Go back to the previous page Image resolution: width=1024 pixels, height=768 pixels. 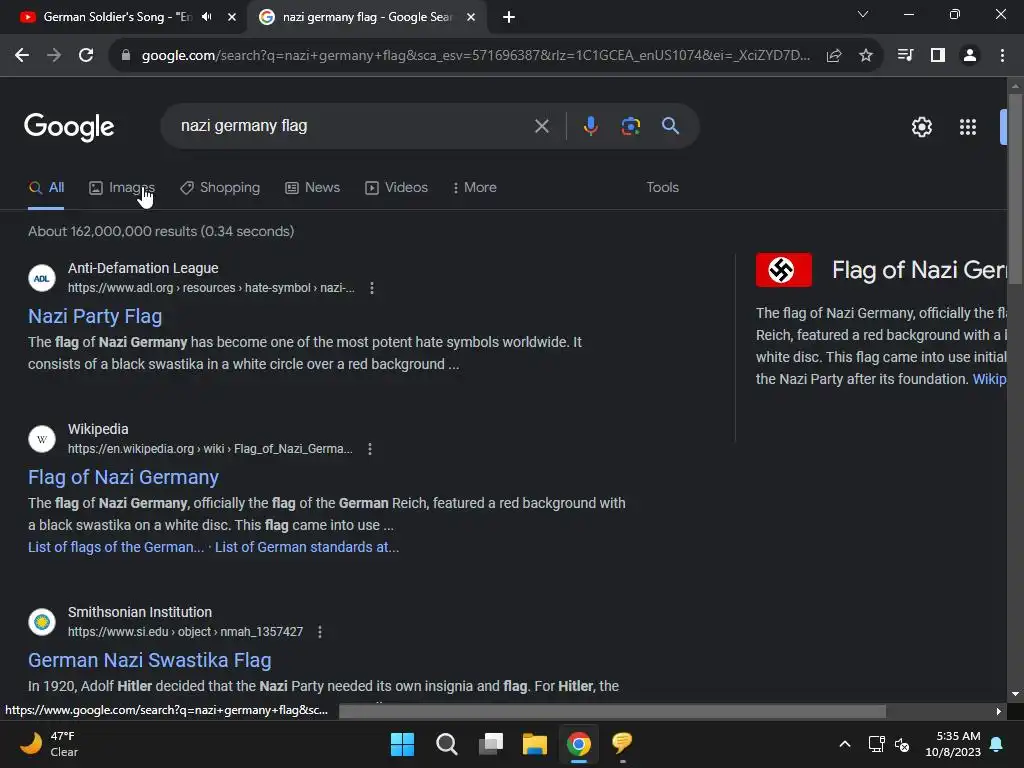22,56
